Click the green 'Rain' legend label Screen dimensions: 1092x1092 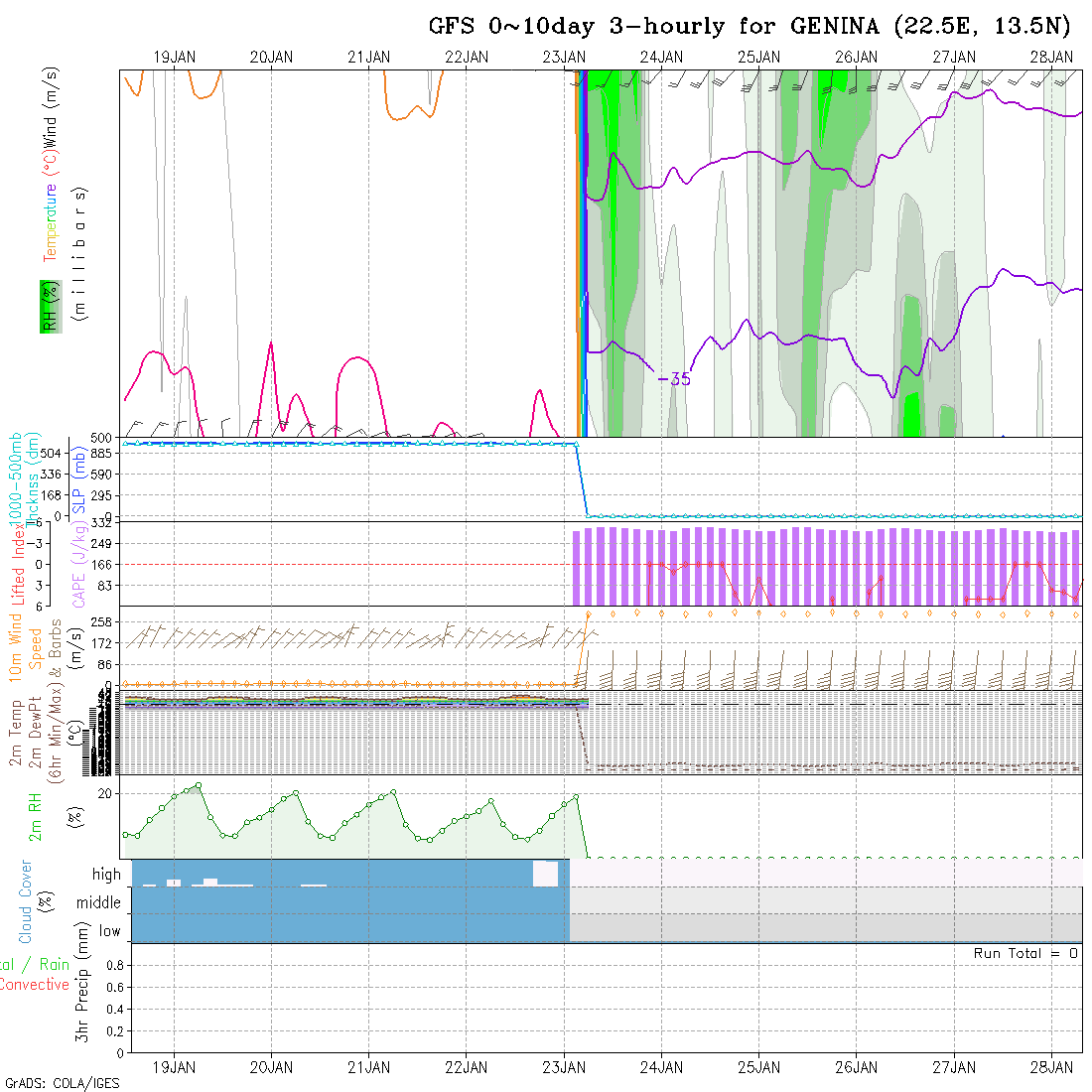(55, 965)
